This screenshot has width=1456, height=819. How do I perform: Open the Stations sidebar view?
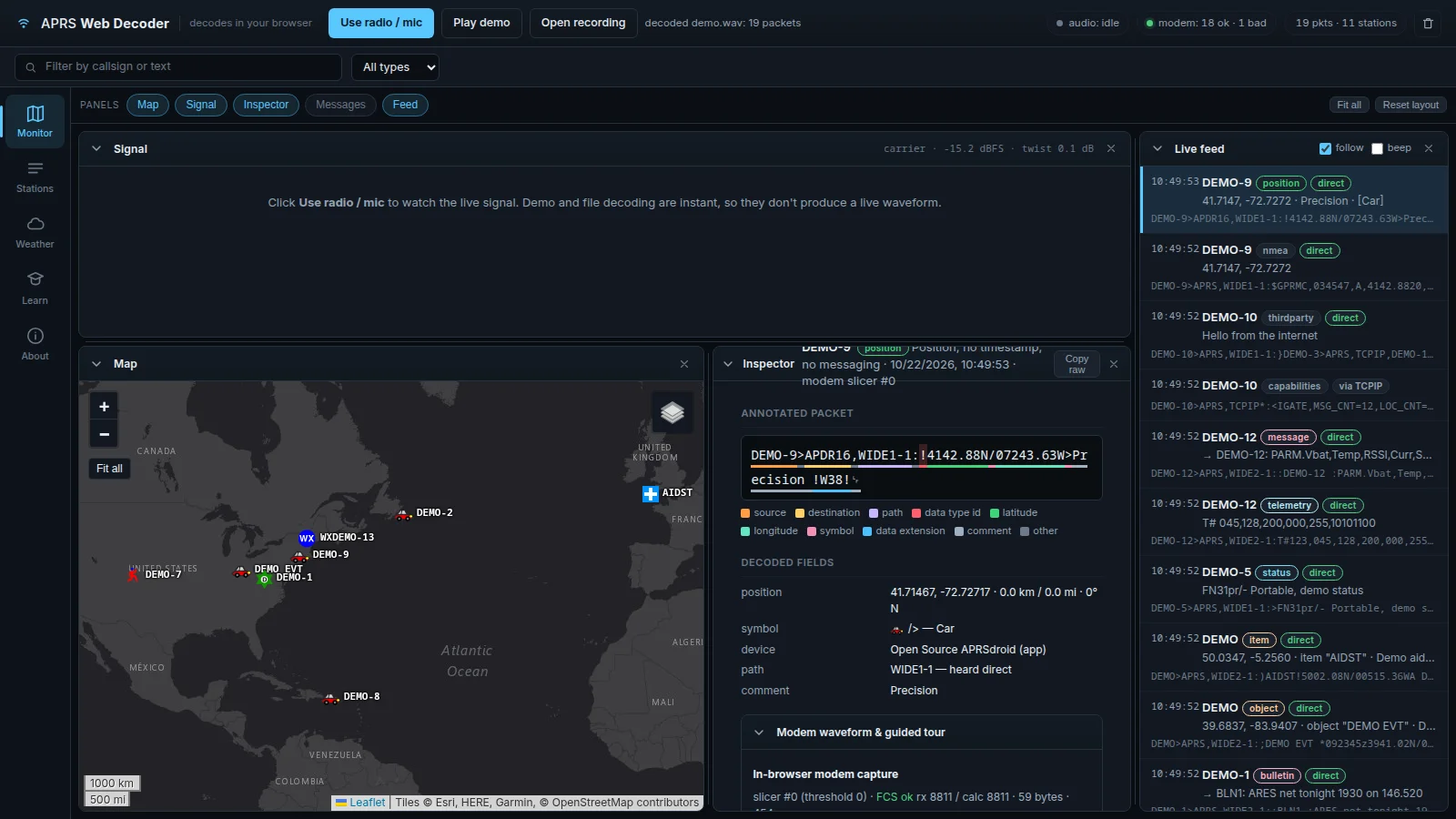[35, 177]
